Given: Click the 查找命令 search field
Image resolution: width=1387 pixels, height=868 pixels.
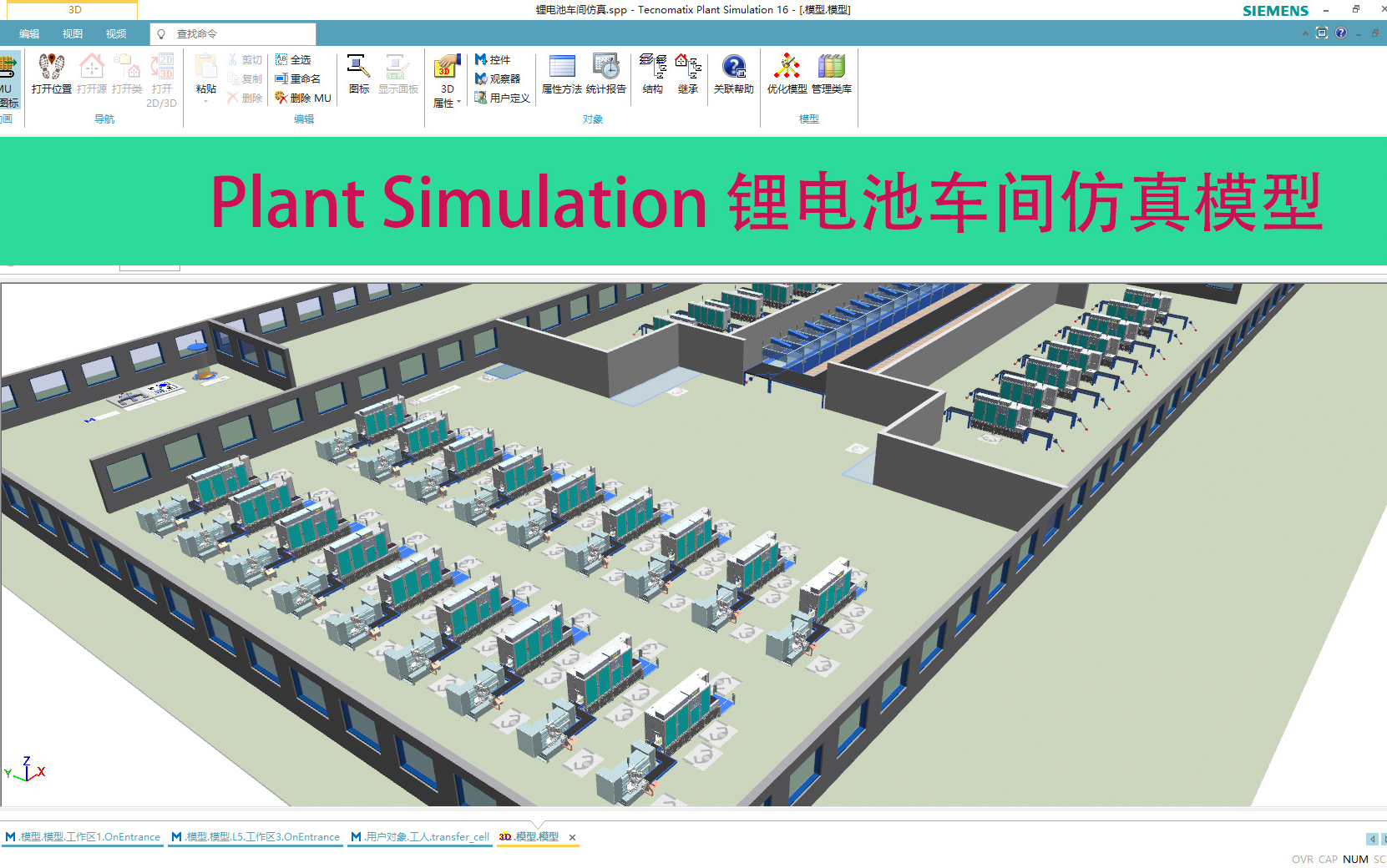Looking at the screenshot, I should coord(233,34).
